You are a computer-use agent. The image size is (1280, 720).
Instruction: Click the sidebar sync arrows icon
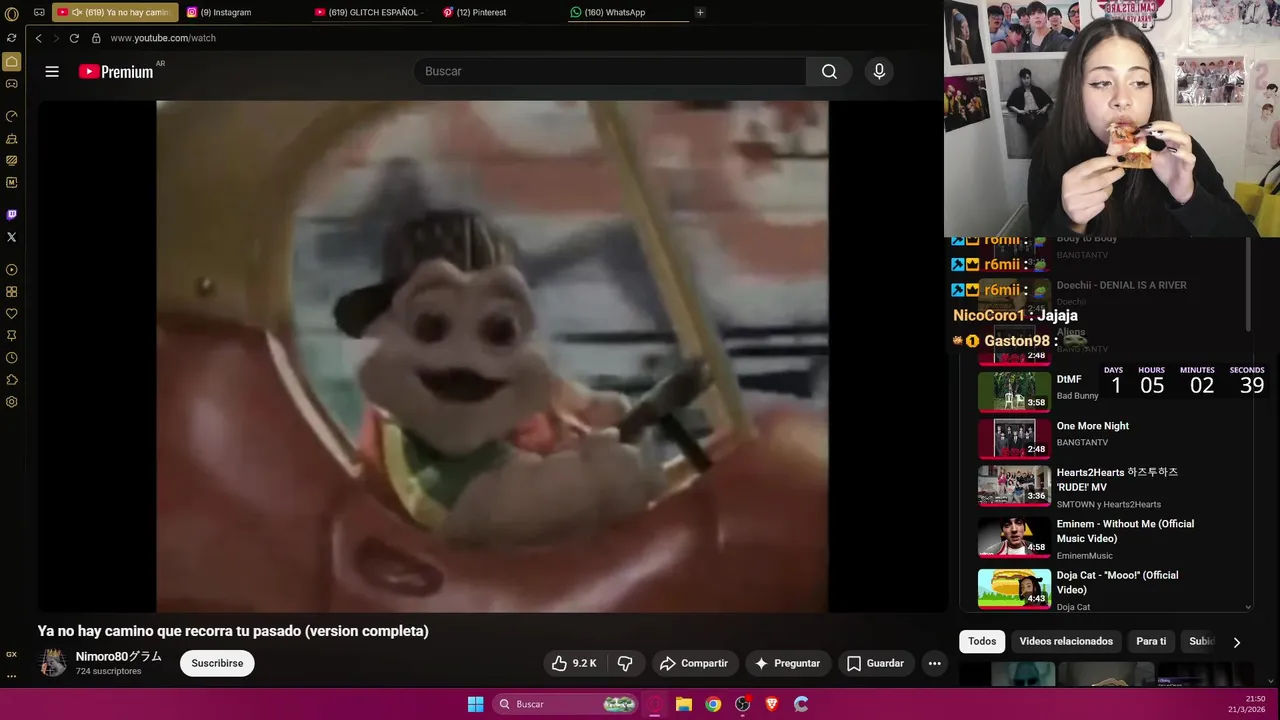[11, 37]
